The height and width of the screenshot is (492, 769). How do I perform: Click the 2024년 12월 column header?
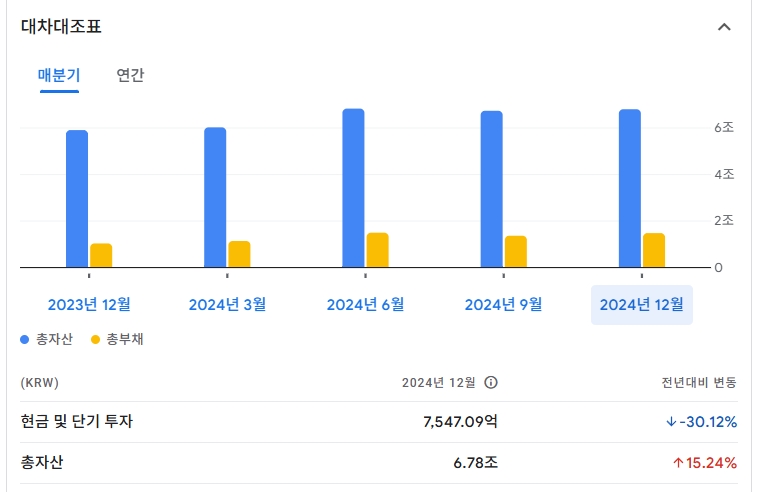pos(439,383)
